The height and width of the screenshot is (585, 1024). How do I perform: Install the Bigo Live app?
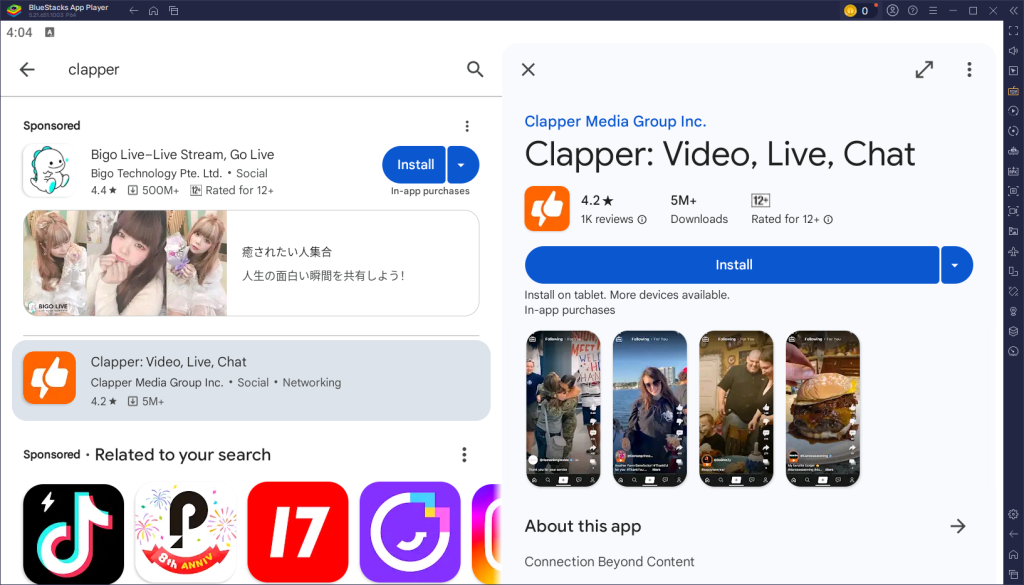coord(415,165)
